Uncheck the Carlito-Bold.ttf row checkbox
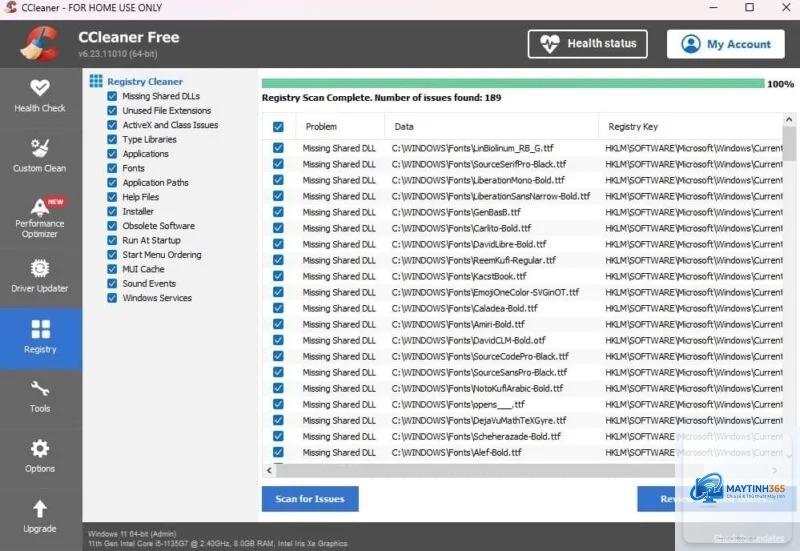 [x=278, y=228]
